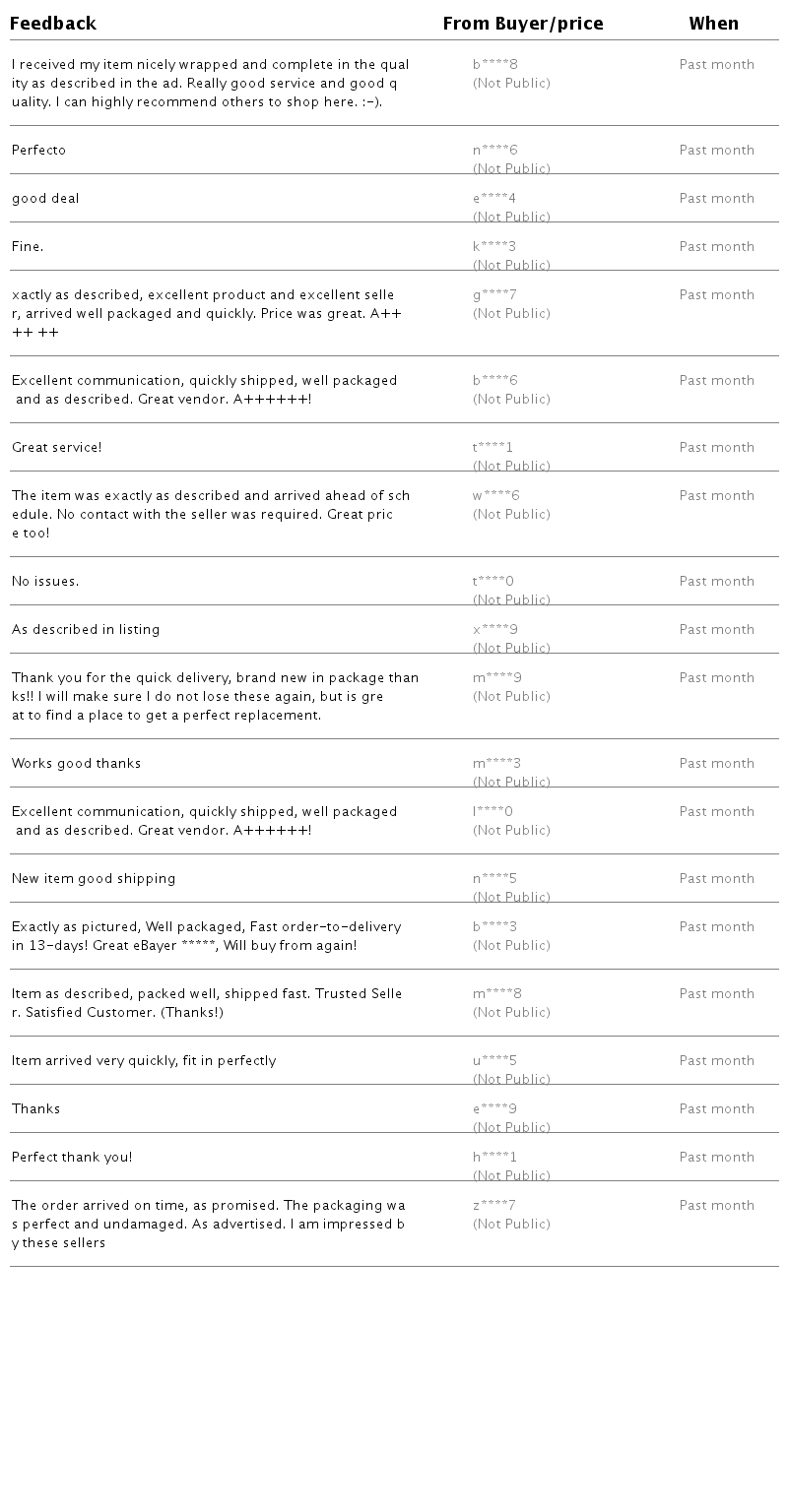Click buyer z****7 in the last row

(x=493, y=1206)
